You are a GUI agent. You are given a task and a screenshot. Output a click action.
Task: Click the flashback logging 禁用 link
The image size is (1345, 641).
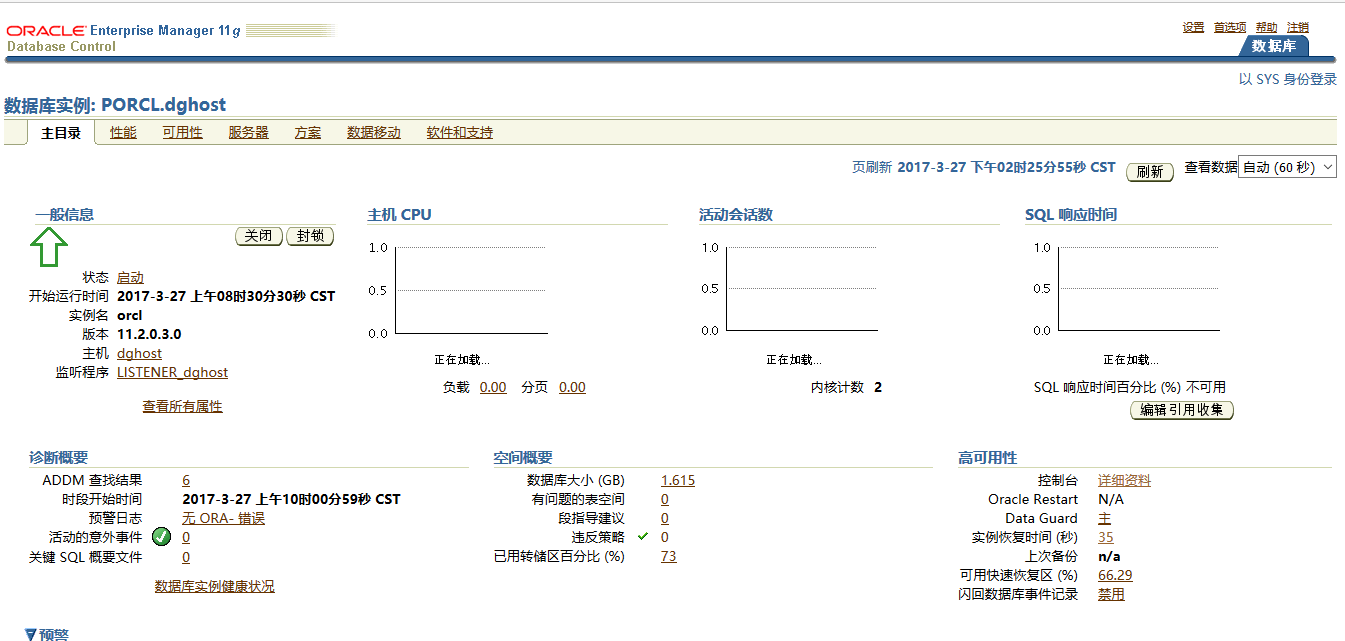pos(1111,594)
